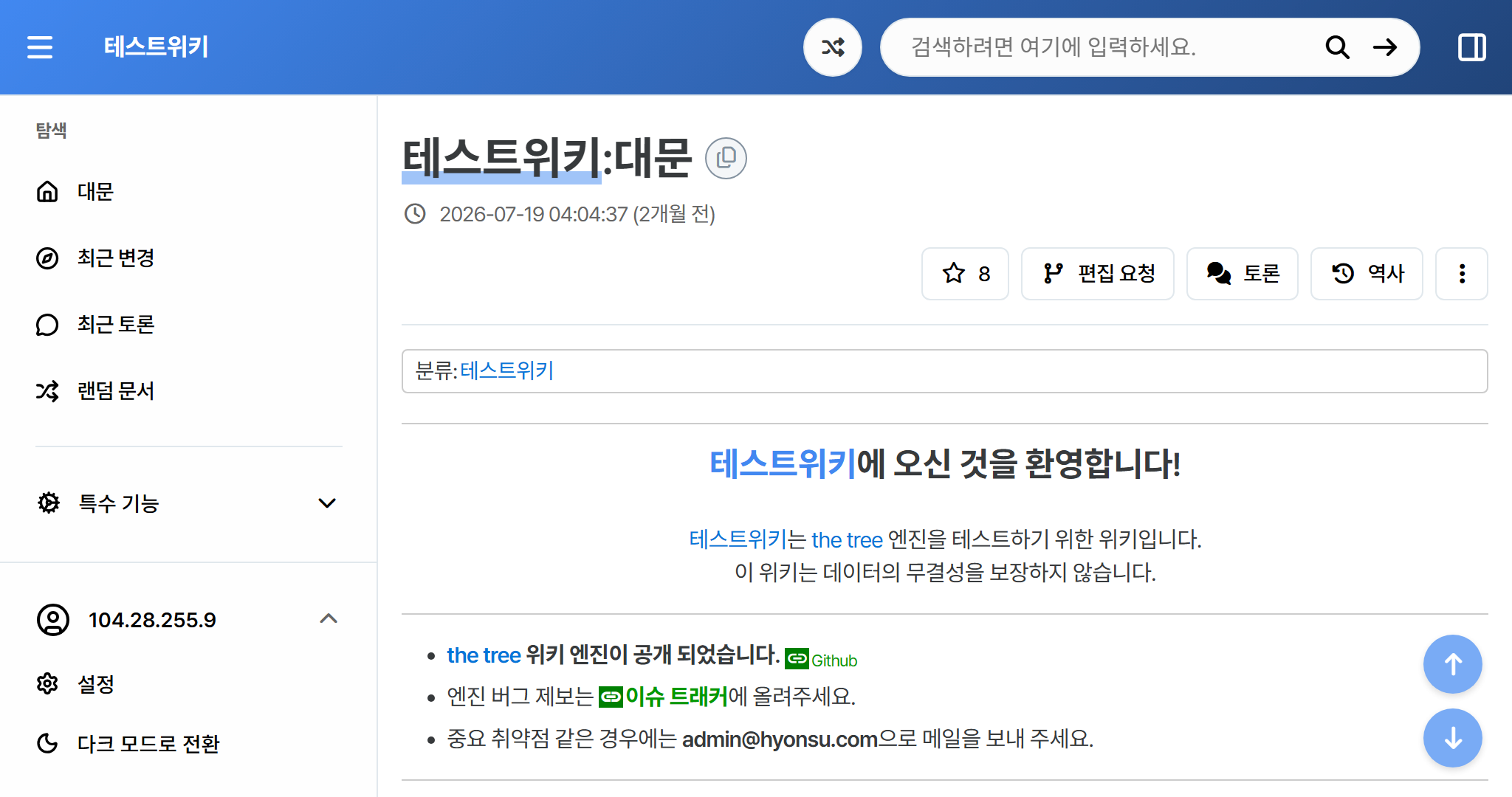Click the 테스트위키 site title in header
1512x797 pixels.
point(156,47)
